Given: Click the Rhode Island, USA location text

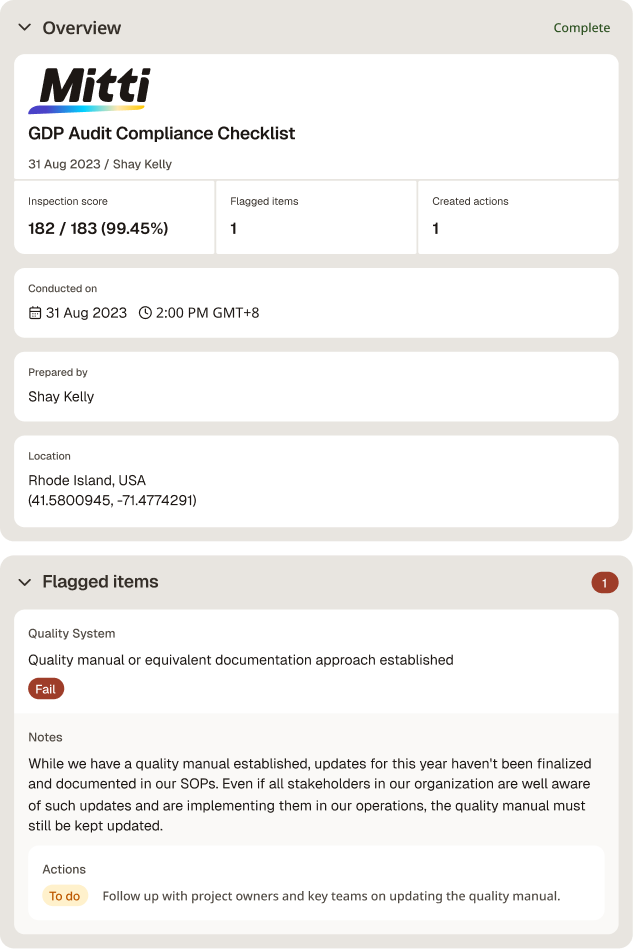Looking at the screenshot, I should click(x=87, y=481).
